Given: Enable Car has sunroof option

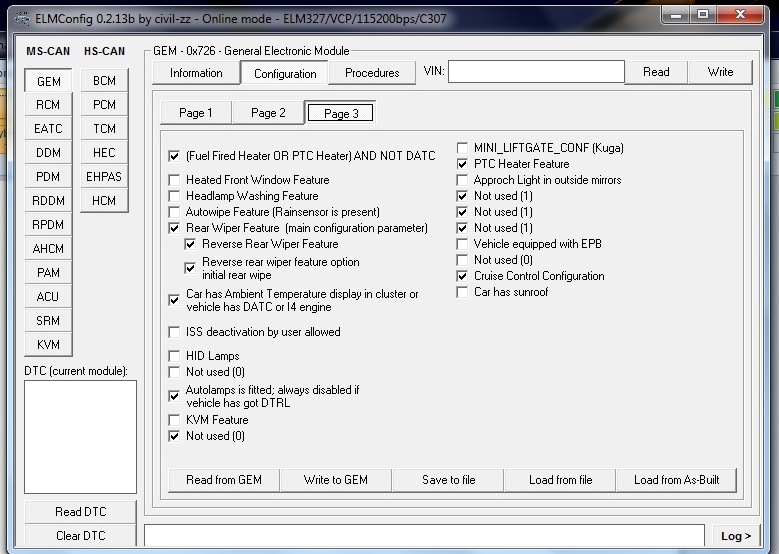Looking at the screenshot, I should pos(463,292).
